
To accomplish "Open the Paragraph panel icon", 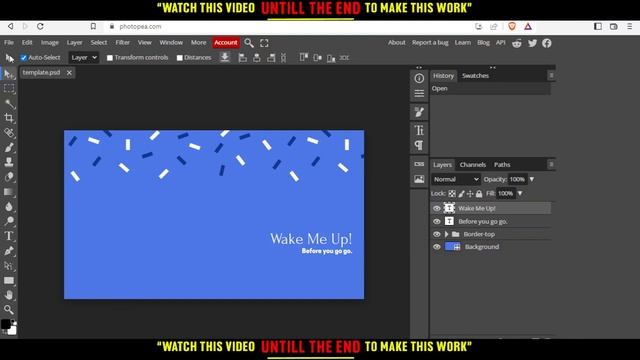I will tap(419, 145).
